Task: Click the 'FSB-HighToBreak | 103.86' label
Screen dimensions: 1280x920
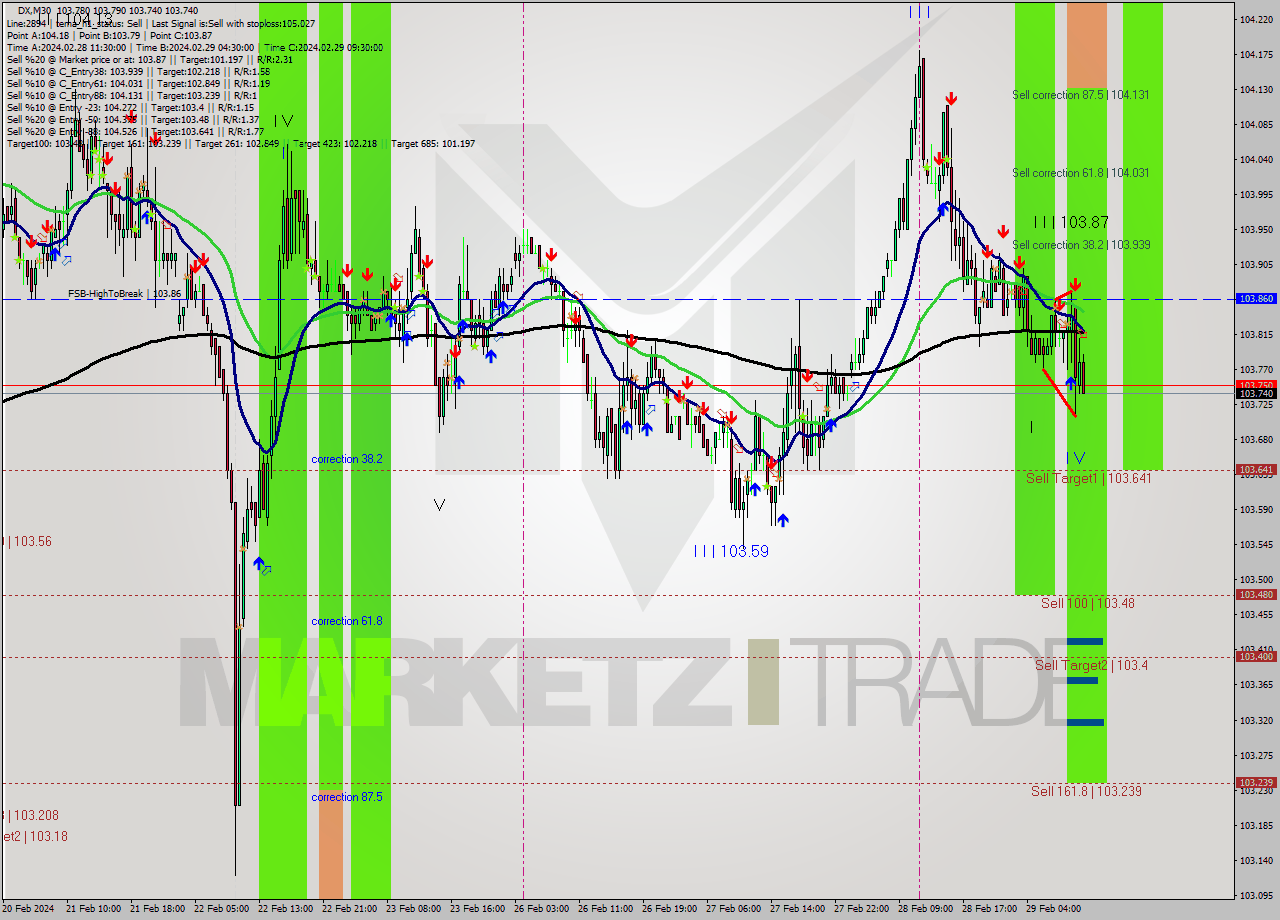Action: click(x=124, y=294)
